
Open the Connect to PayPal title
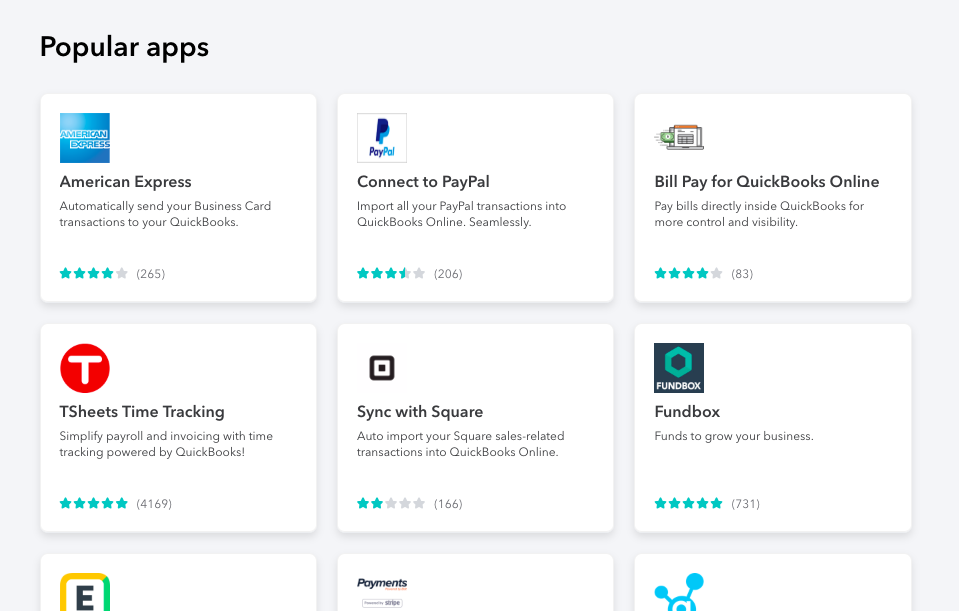(423, 182)
